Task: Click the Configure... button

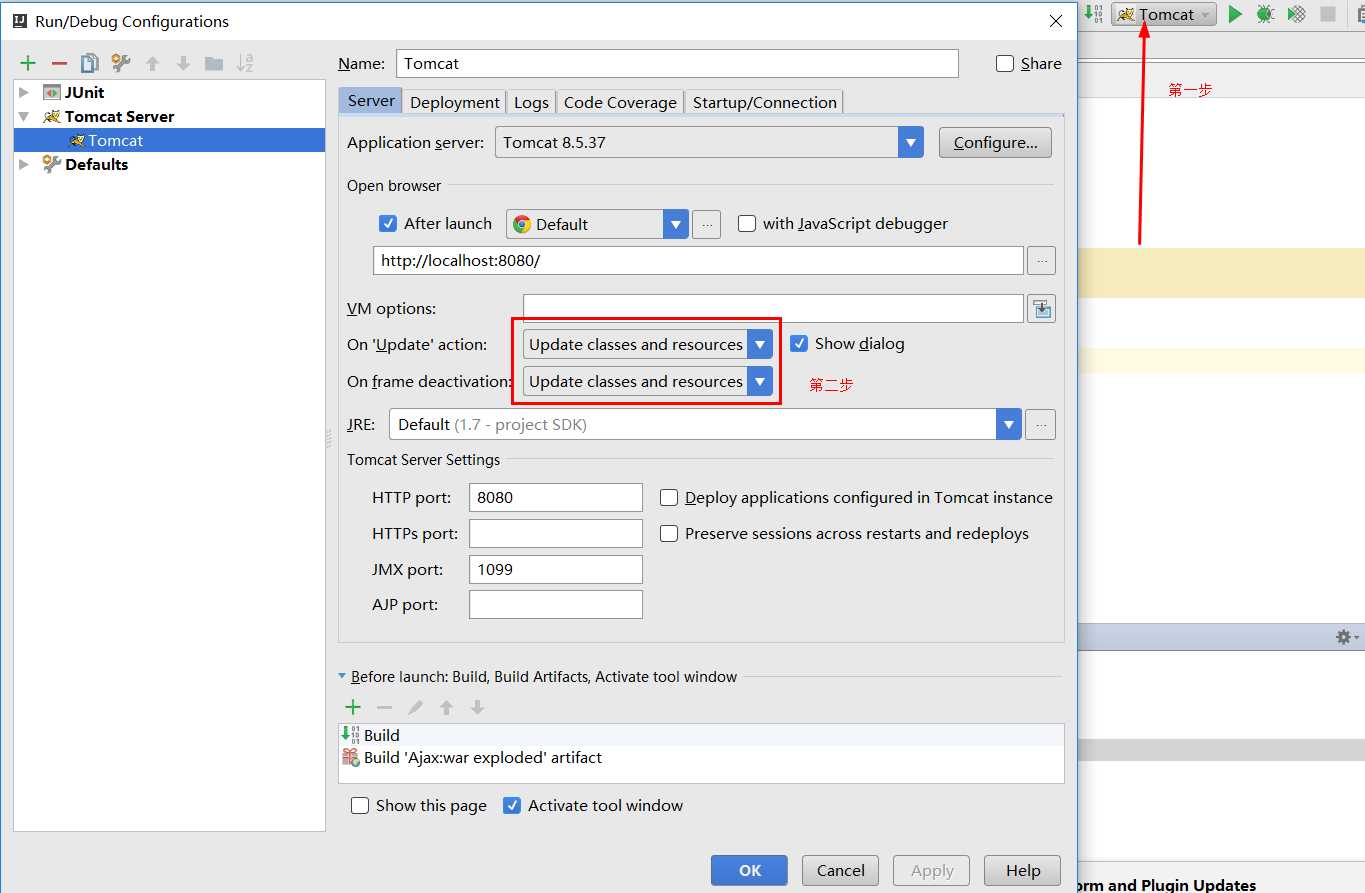Action: coord(995,142)
